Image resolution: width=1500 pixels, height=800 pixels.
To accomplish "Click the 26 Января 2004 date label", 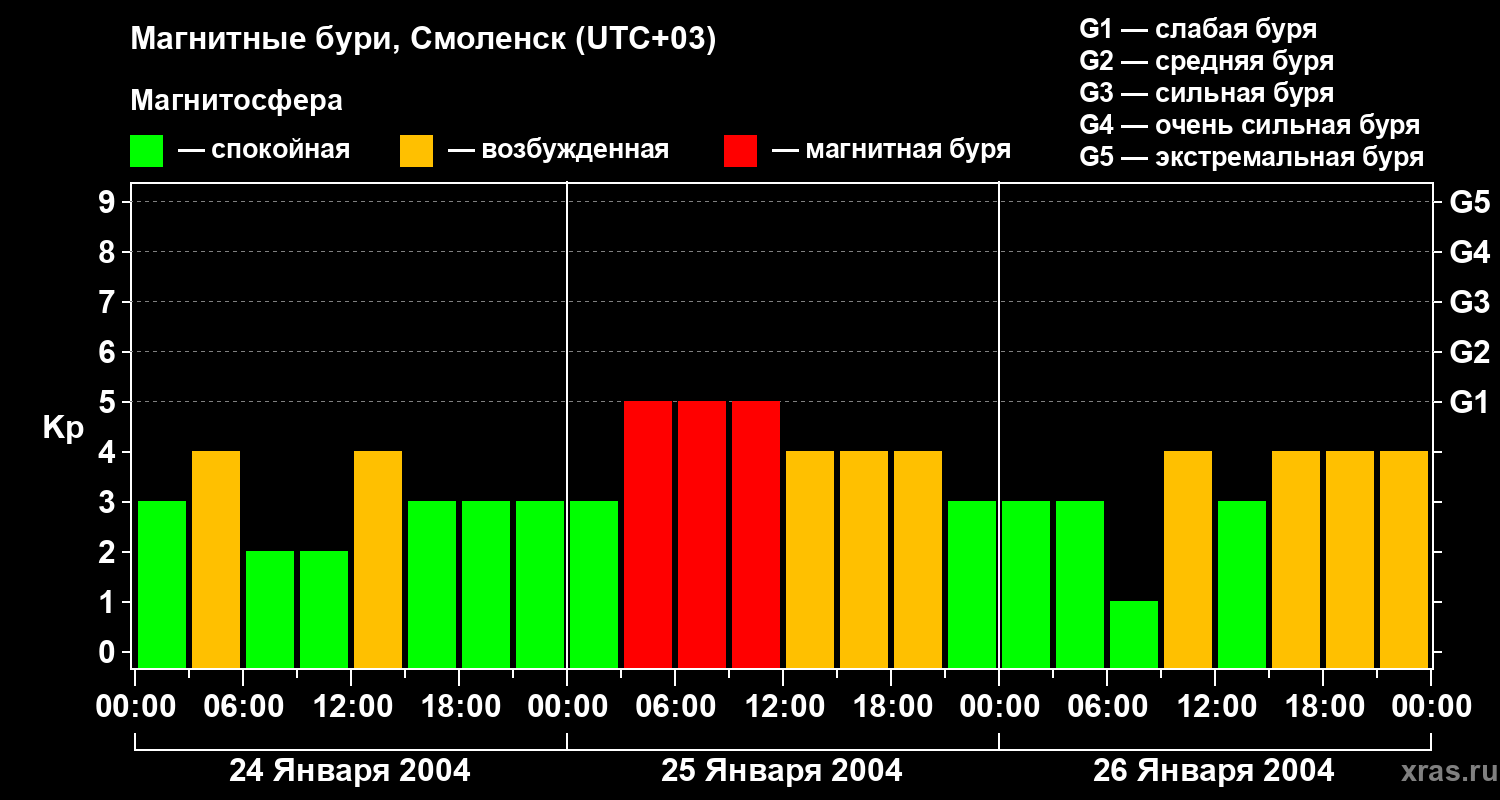I will pos(1214,771).
